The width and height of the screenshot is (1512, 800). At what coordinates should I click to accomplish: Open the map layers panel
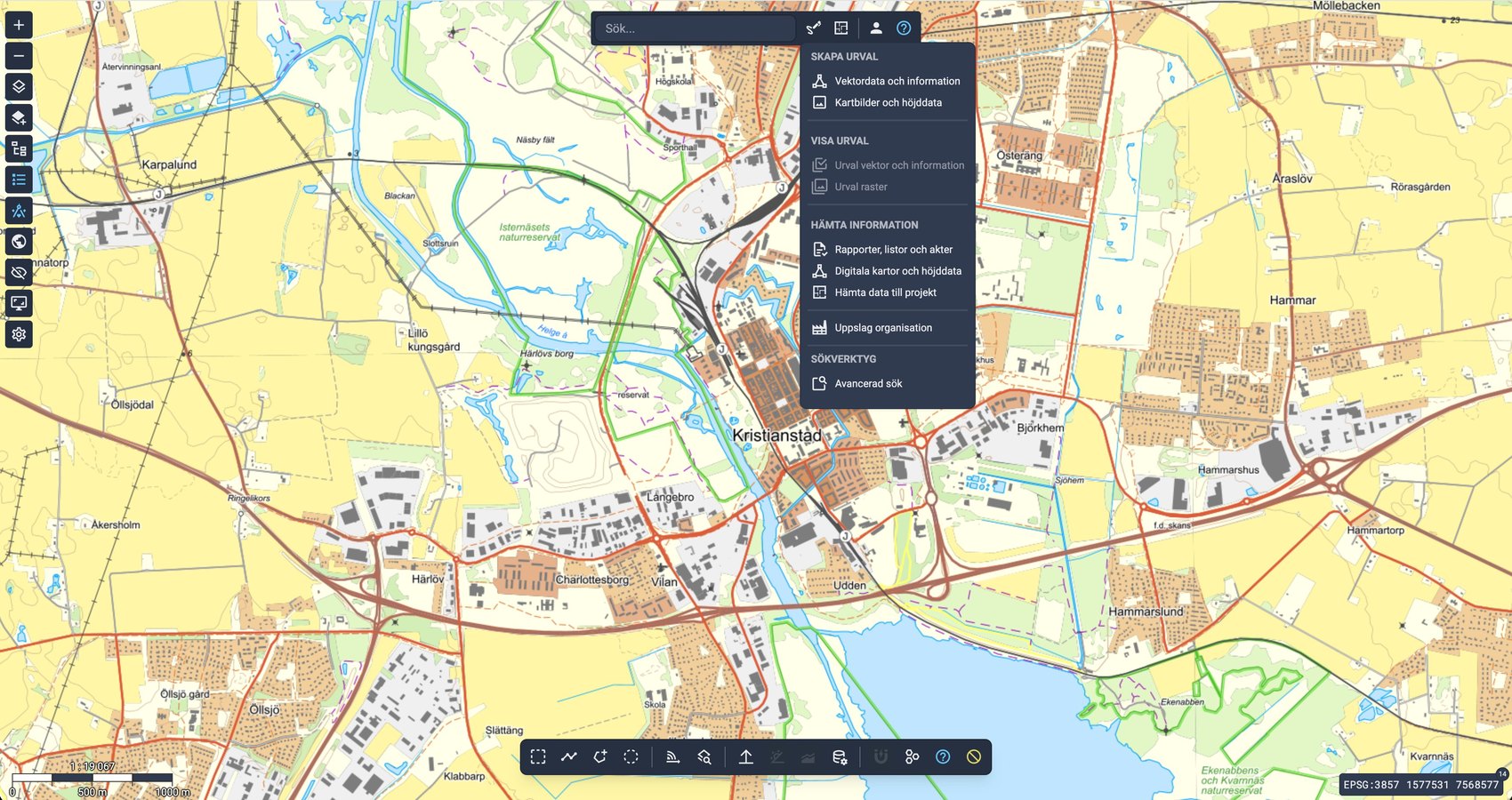19,87
